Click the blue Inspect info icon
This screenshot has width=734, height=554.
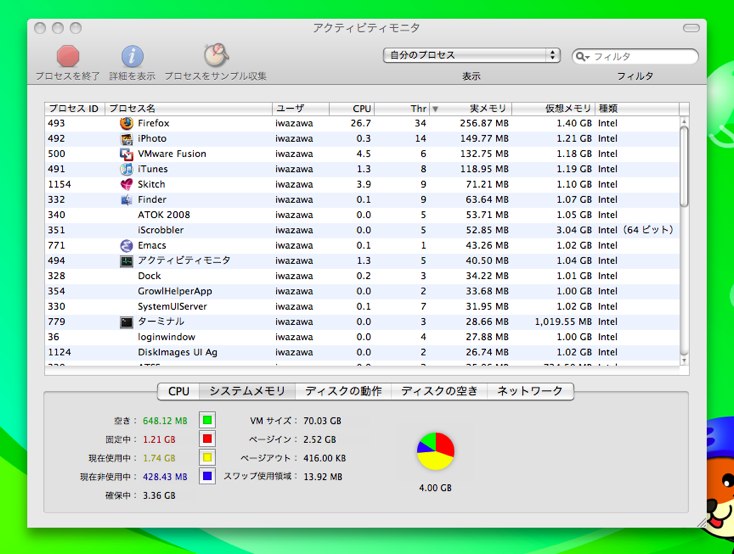pyautogui.click(x=132, y=57)
